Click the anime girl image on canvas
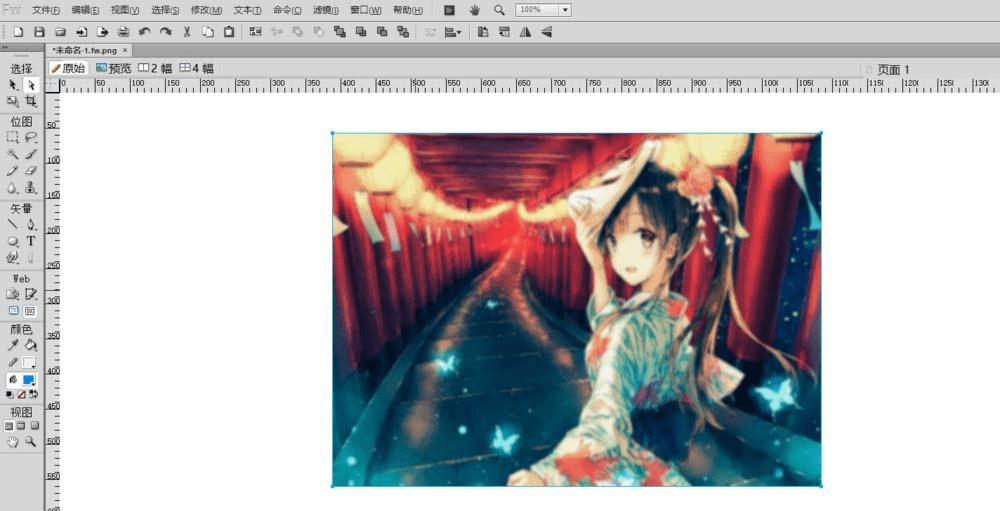Viewport: 1000px width, 511px height. (x=577, y=309)
